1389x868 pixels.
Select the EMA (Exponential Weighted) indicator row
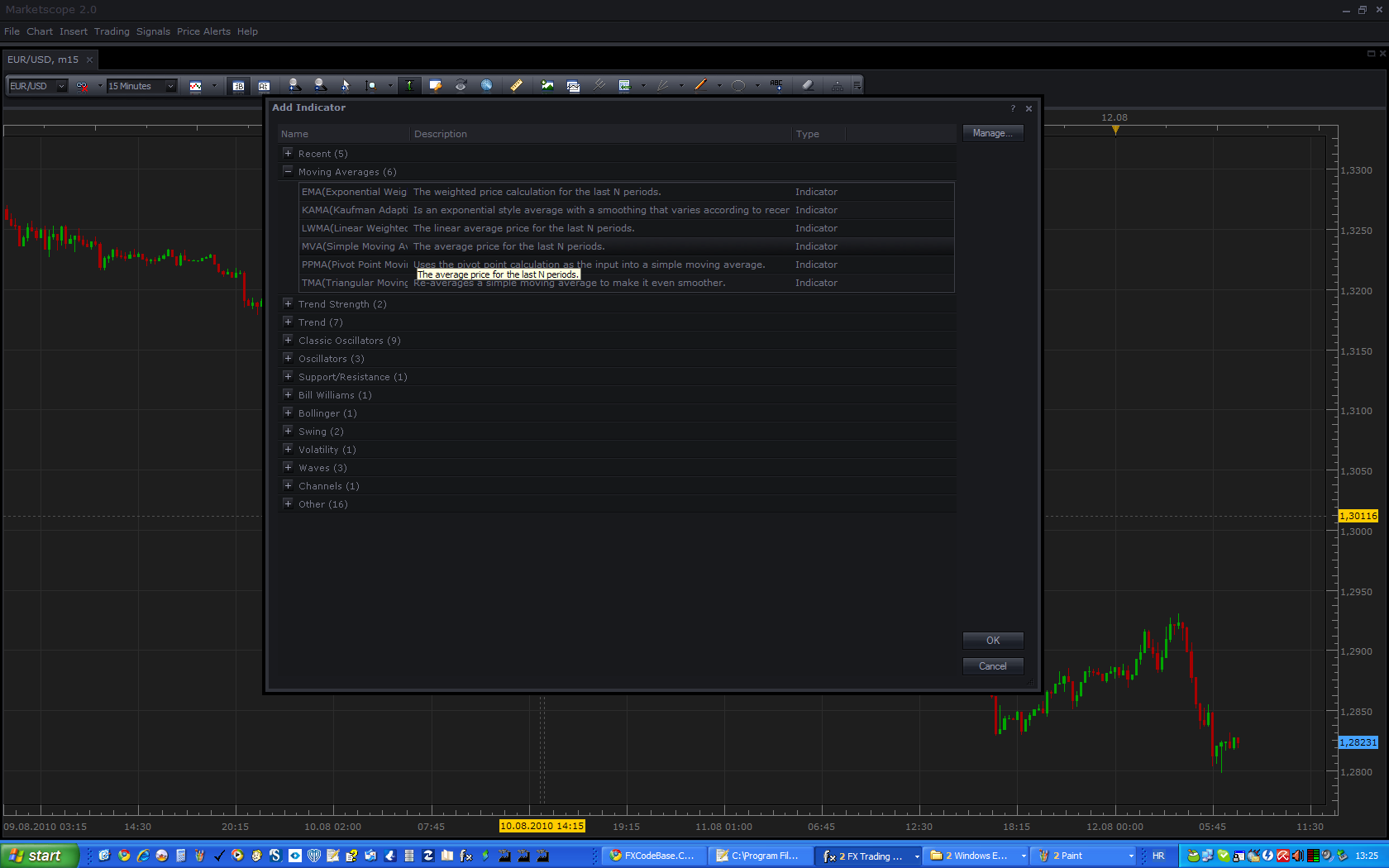coord(626,192)
